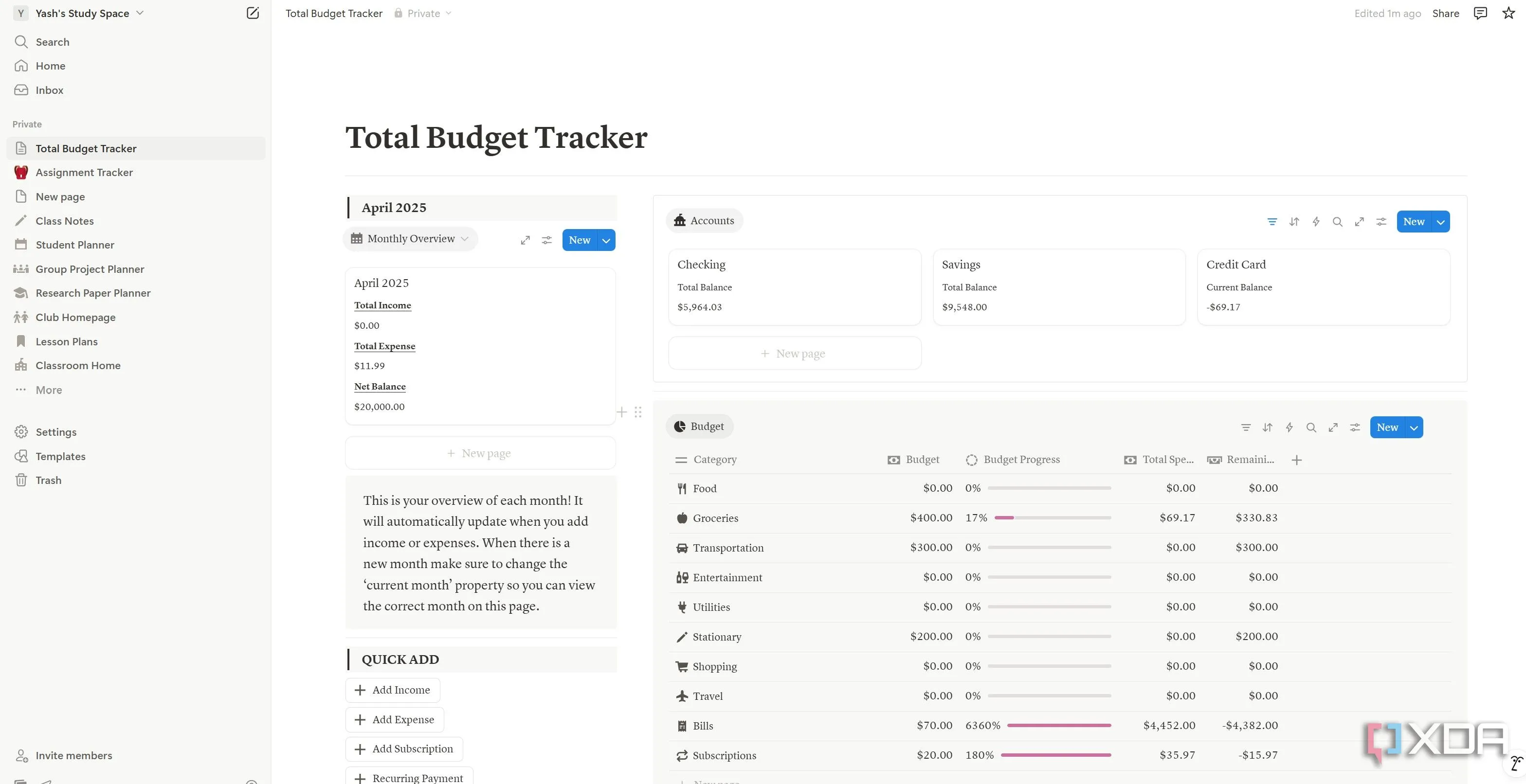The width and height of the screenshot is (1526, 784).
Task: Open Monthly Overview view settings icon
Action: 547,240
